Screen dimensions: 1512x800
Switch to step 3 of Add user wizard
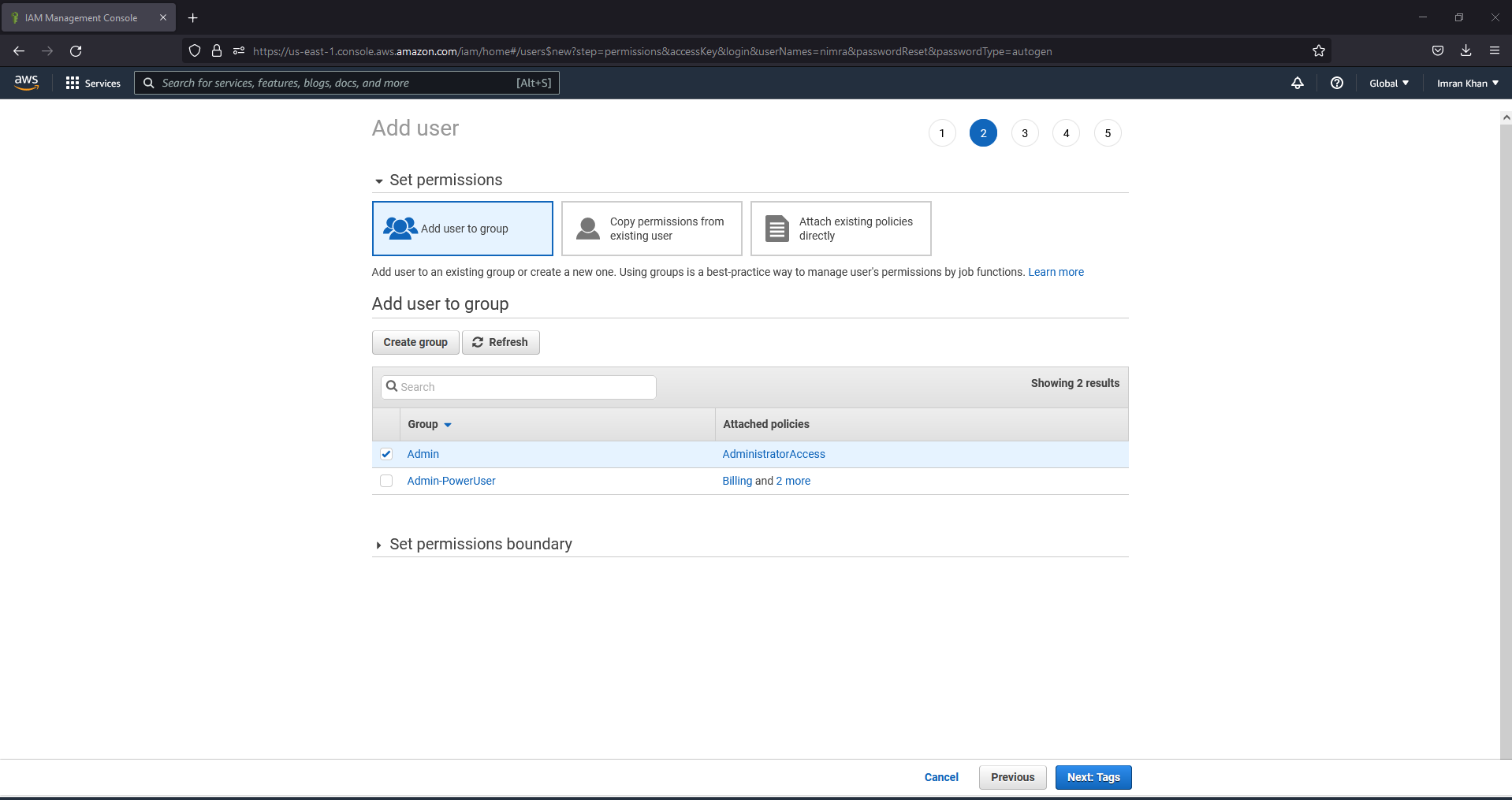(1024, 132)
